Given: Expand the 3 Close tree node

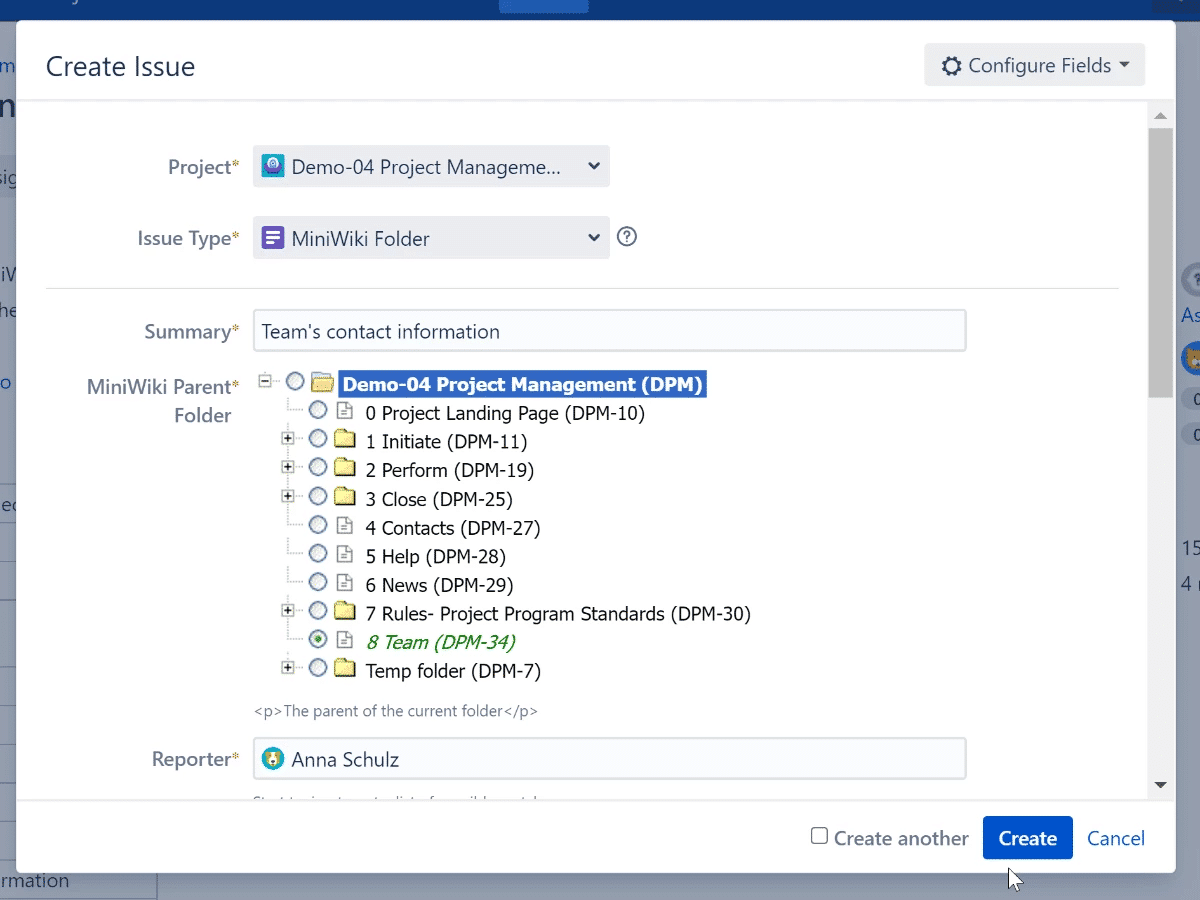Looking at the screenshot, I should coord(288,496).
